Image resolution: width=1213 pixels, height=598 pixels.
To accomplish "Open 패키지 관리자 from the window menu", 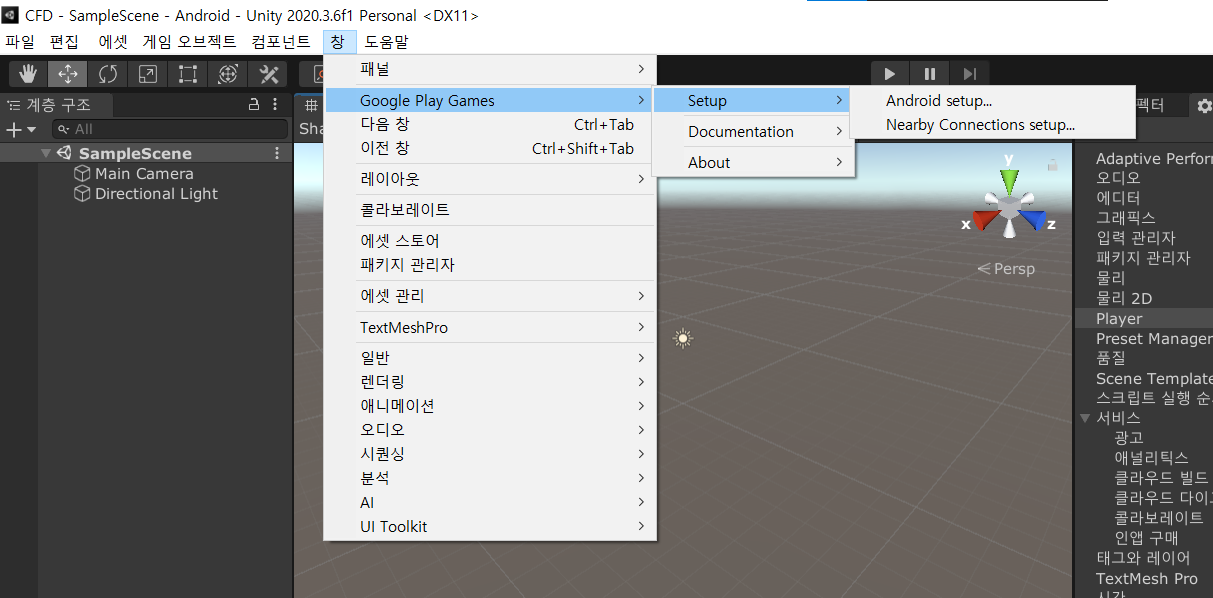I will click(x=490, y=265).
